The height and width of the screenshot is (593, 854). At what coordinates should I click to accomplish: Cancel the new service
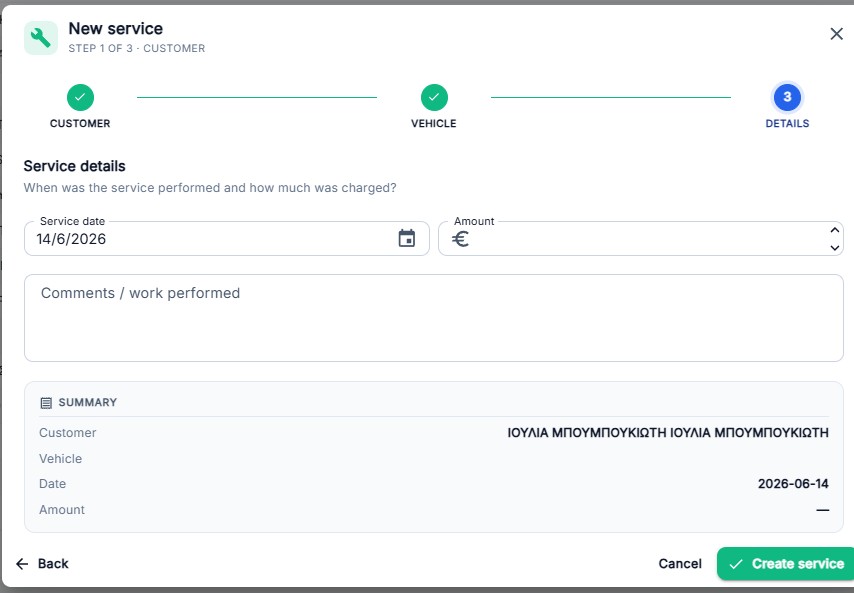point(680,564)
